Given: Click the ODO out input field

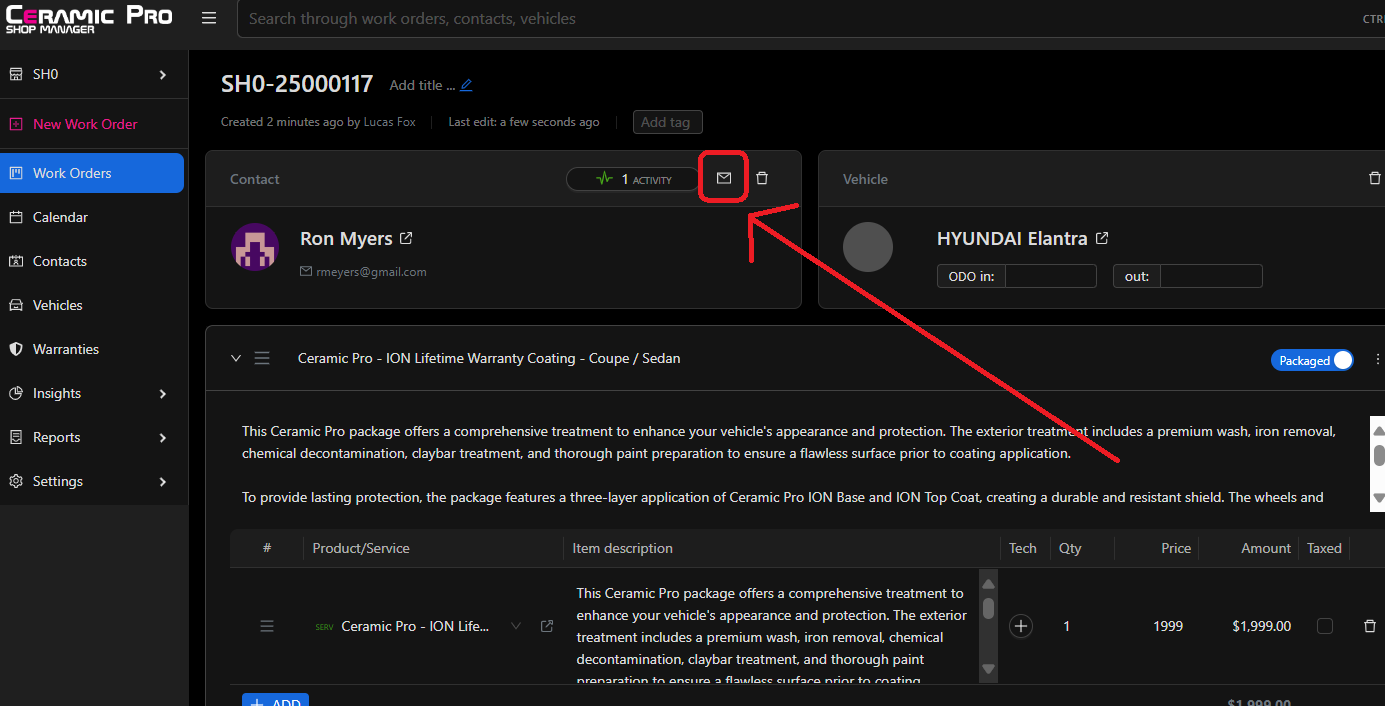Looking at the screenshot, I should [1211, 276].
